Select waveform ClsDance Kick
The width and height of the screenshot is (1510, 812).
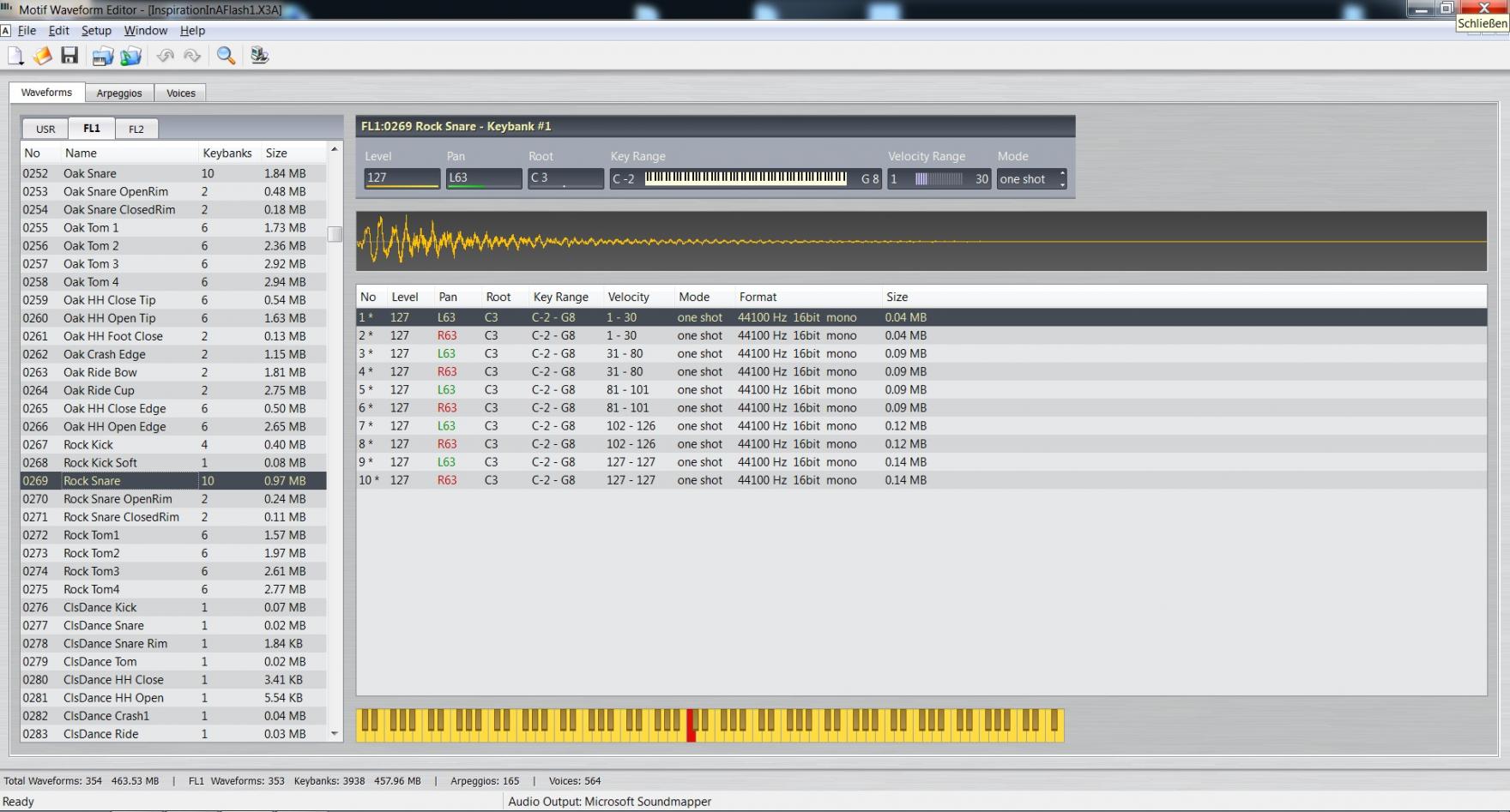[x=173, y=607]
